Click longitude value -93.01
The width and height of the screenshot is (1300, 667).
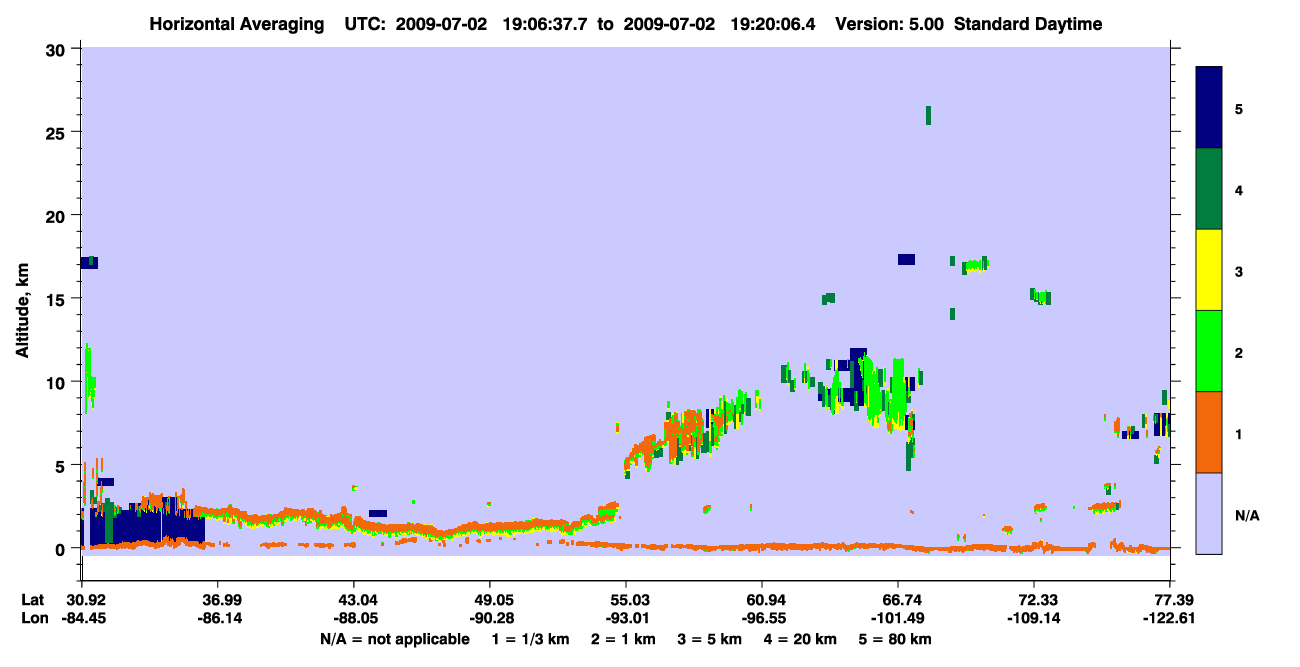click(x=626, y=618)
